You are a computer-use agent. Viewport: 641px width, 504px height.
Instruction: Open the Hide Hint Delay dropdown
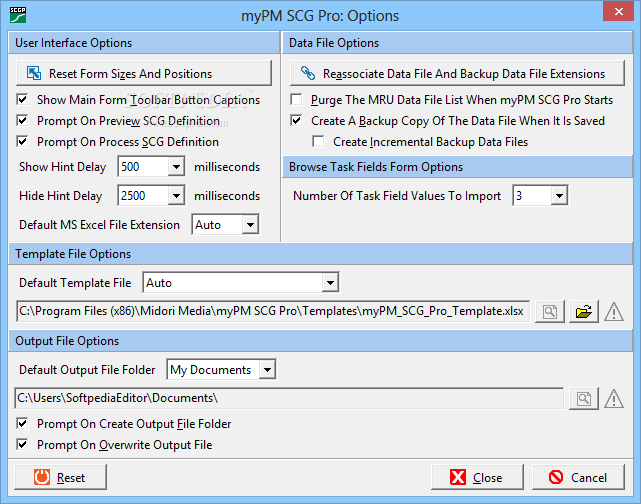pyautogui.click(x=176, y=195)
